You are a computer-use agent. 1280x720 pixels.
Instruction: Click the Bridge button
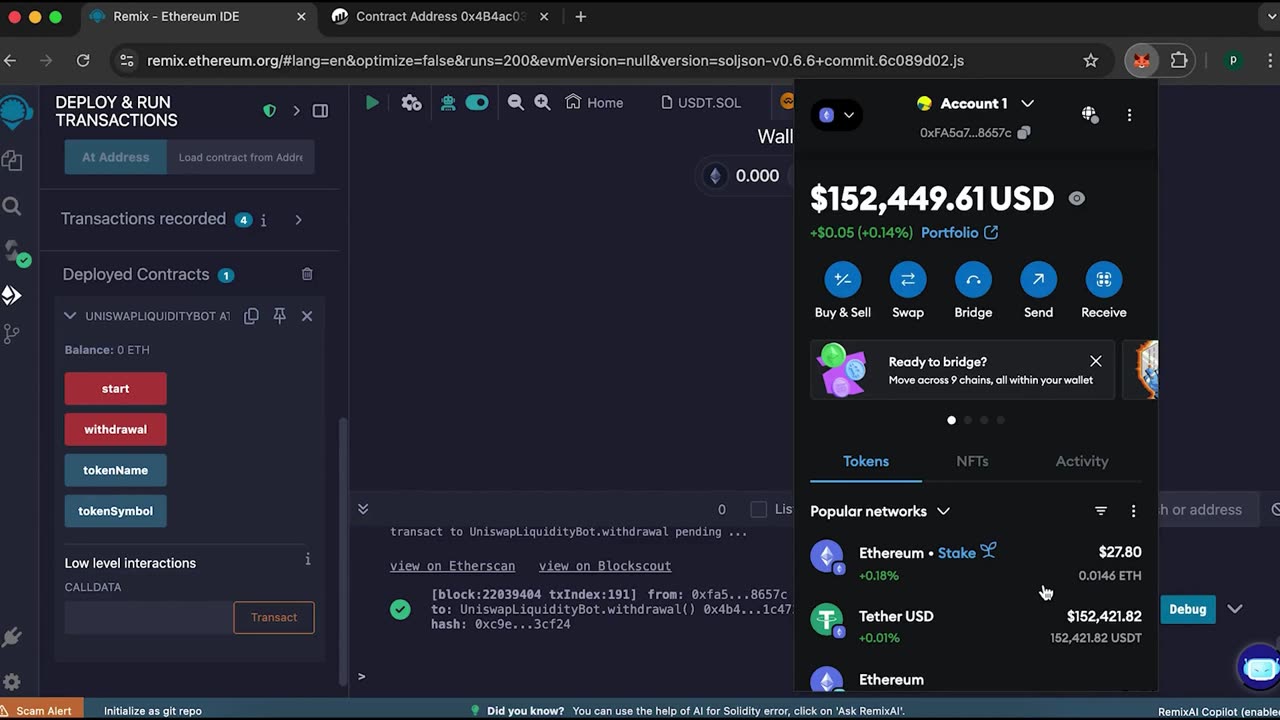click(973, 291)
